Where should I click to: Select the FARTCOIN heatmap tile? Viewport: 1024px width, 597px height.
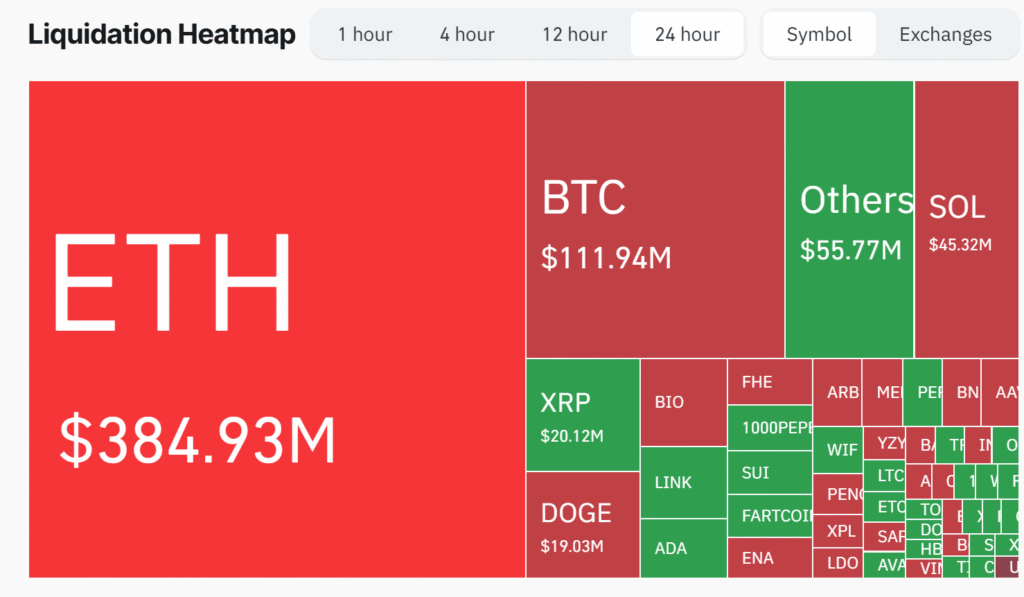point(769,516)
